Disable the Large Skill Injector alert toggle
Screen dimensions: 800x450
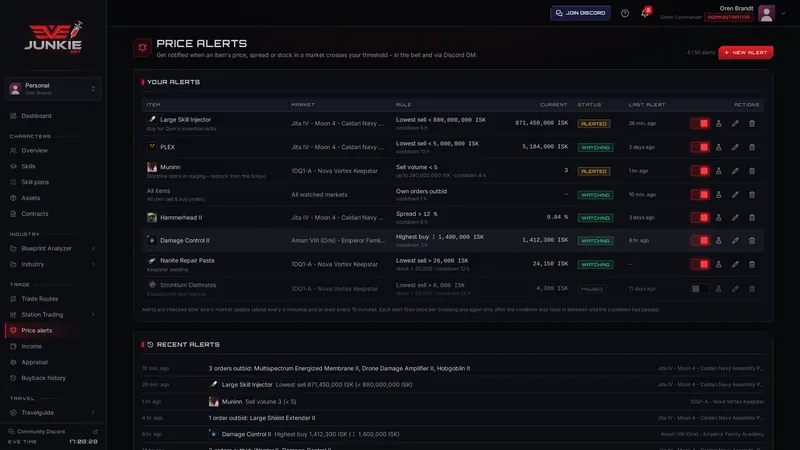pos(699,123)
